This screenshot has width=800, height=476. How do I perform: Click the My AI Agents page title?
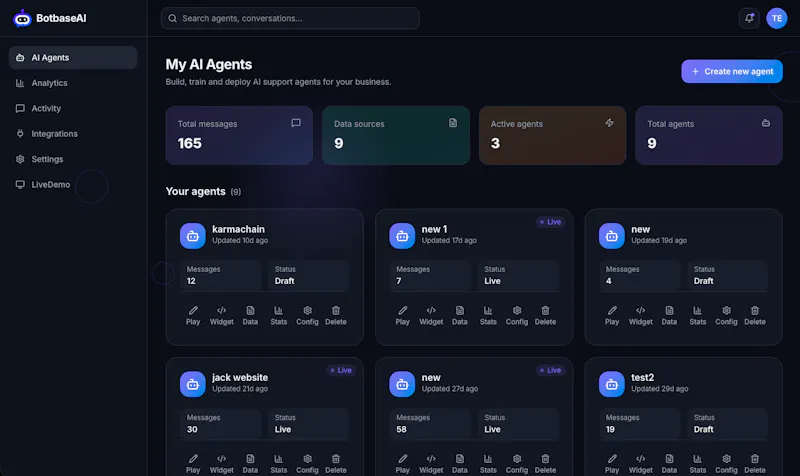[209, 64]
